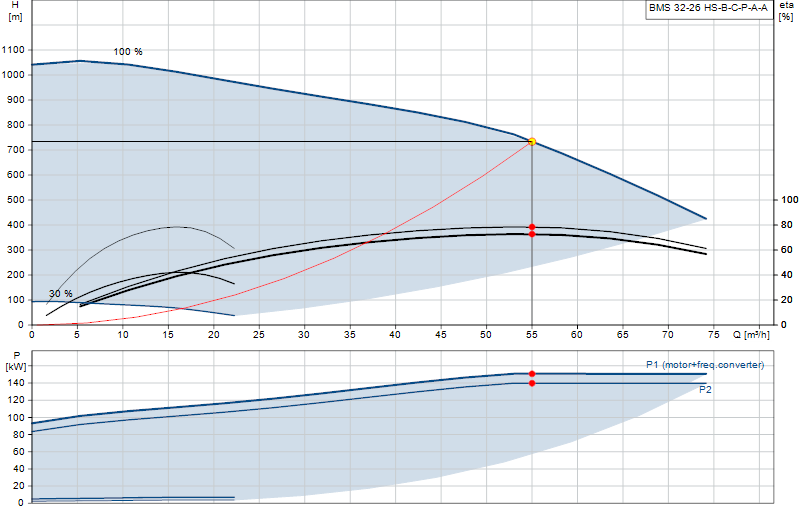The height and width of the screenshot is (520, 800).
Task: Click the 'Q [m³/h]' axis title
Action: [x=752, y=335]
